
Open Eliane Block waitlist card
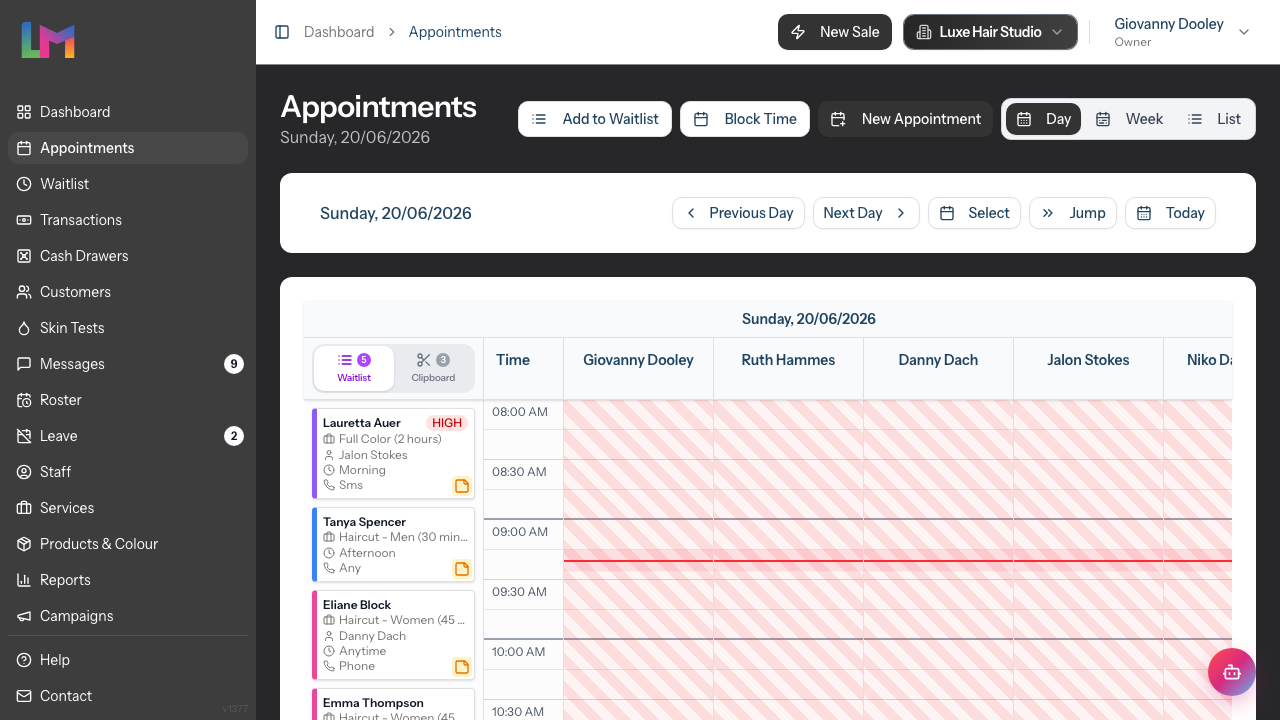394,635
